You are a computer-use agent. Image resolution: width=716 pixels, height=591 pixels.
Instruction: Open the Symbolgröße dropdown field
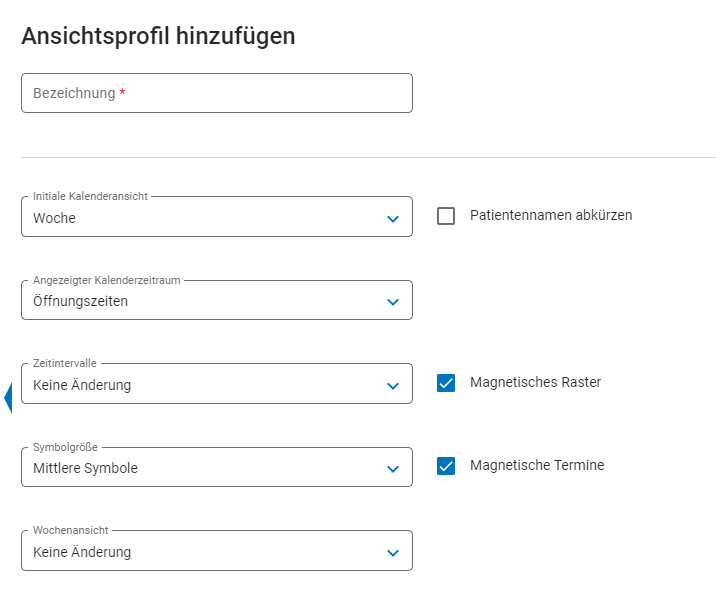point(200,468)
